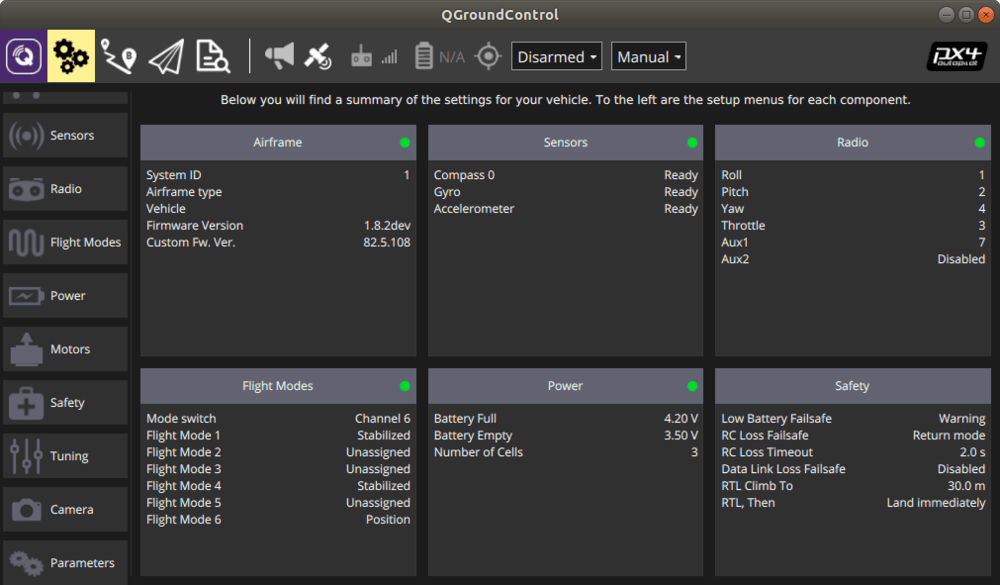Click the crosshair target icon in toolbar

pyautogui.click(x=488, y=57)
